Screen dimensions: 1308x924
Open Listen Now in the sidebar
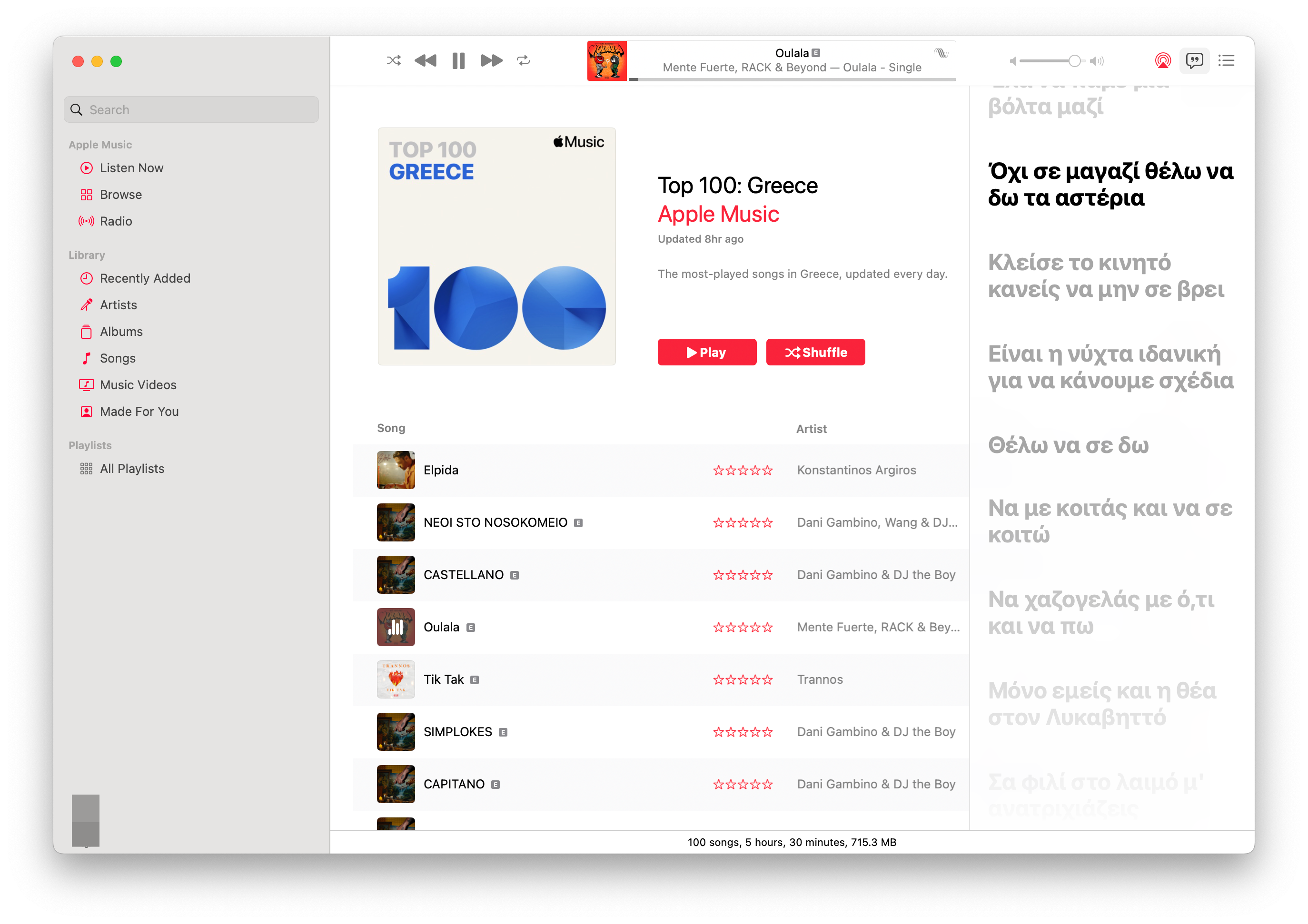coord(131,168)
